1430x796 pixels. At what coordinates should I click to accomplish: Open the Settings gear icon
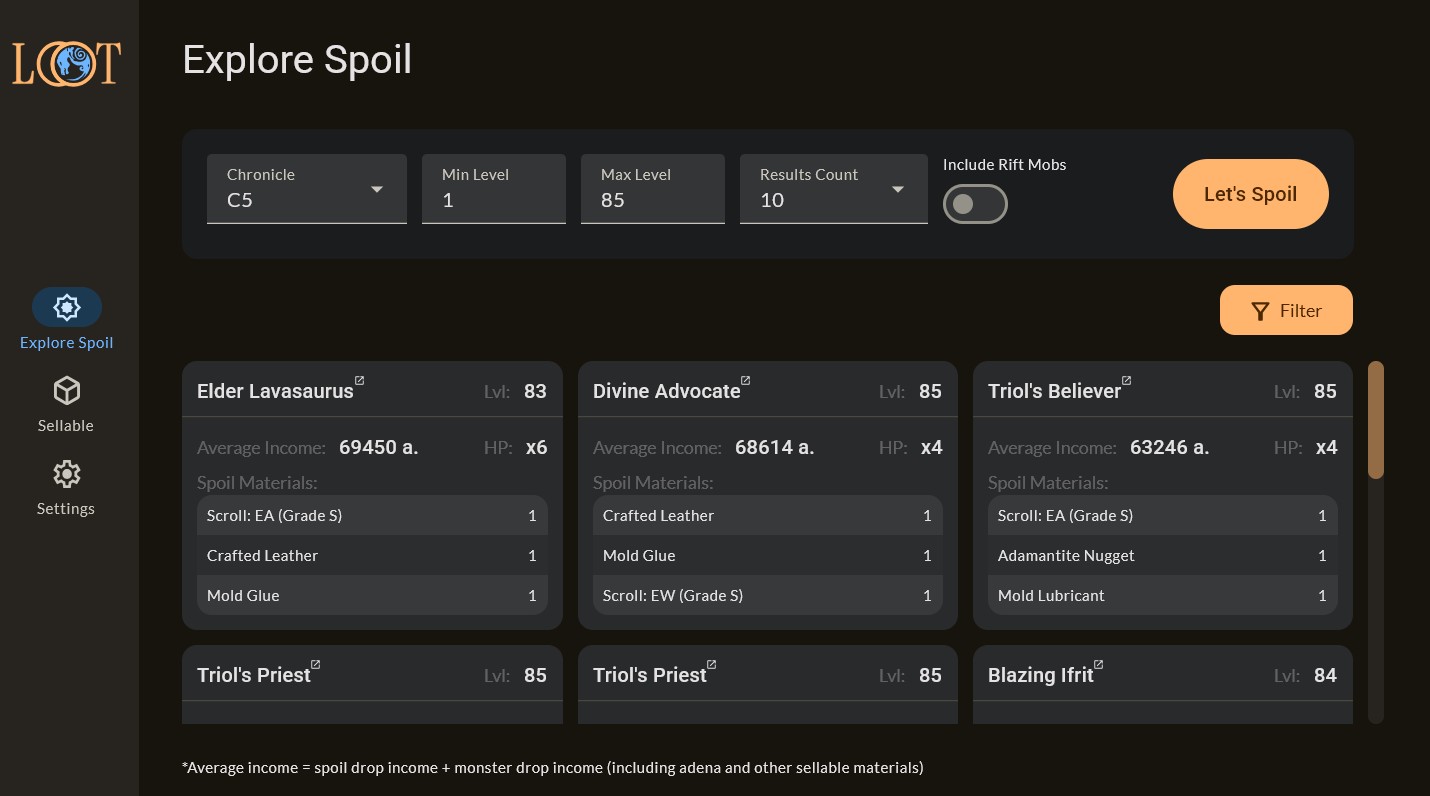pos(66,474)
